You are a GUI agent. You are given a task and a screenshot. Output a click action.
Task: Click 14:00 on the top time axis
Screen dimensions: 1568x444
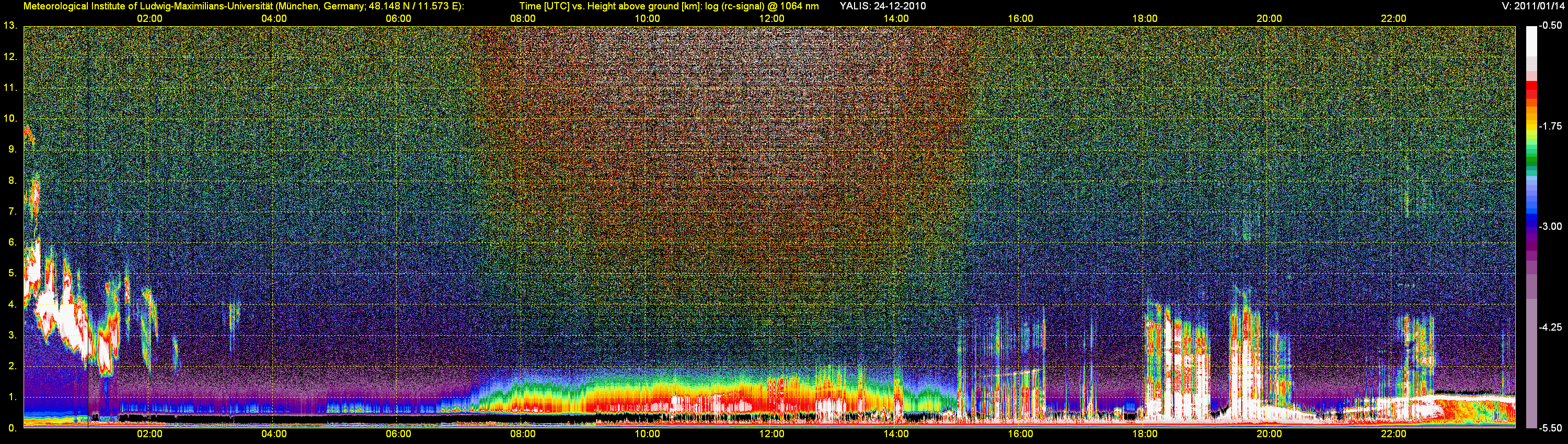click(896, 19)
